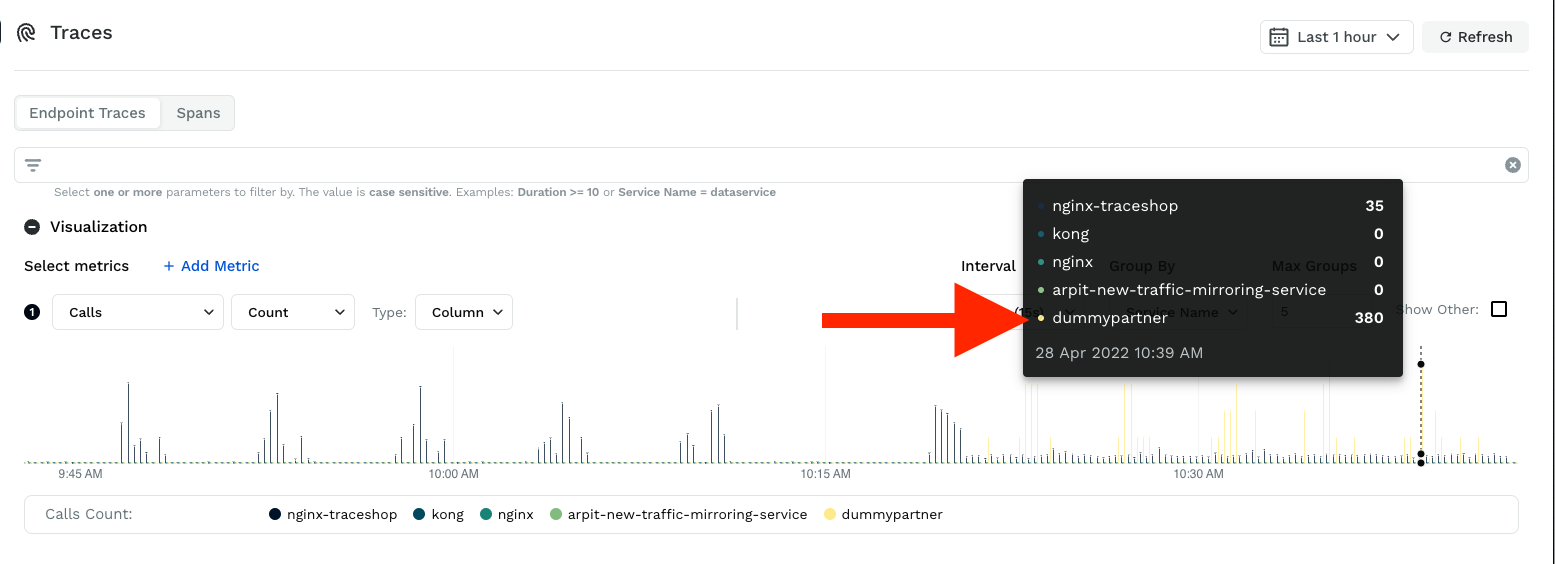Click the 10:15 AM axis label
The image size is (1555, 564).
click(826, 474)
